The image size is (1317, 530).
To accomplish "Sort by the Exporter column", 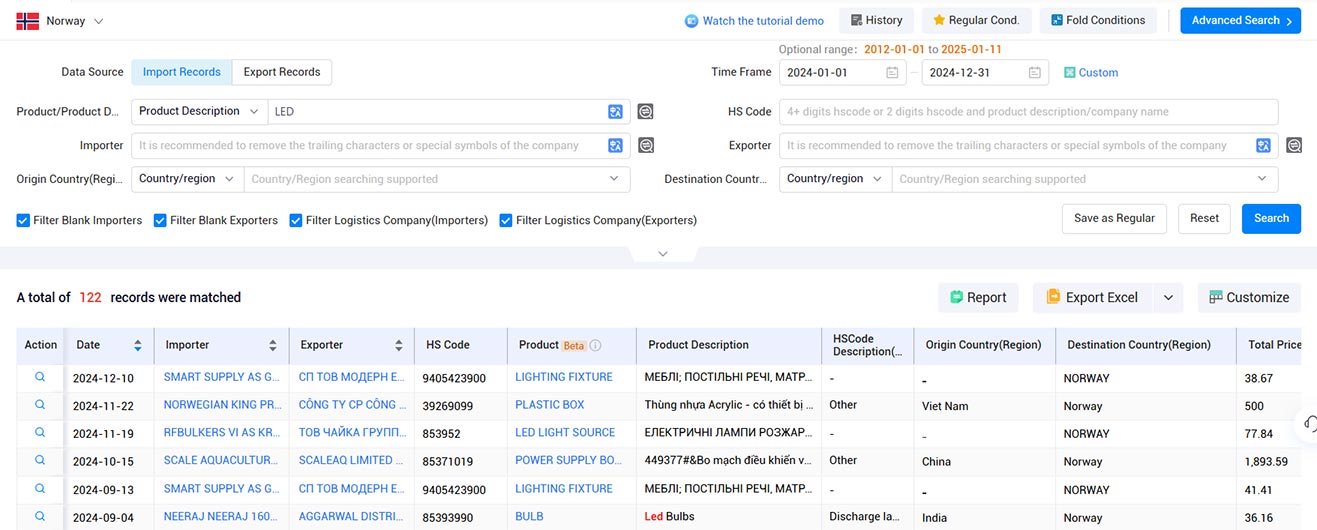I will coord(398,346).
